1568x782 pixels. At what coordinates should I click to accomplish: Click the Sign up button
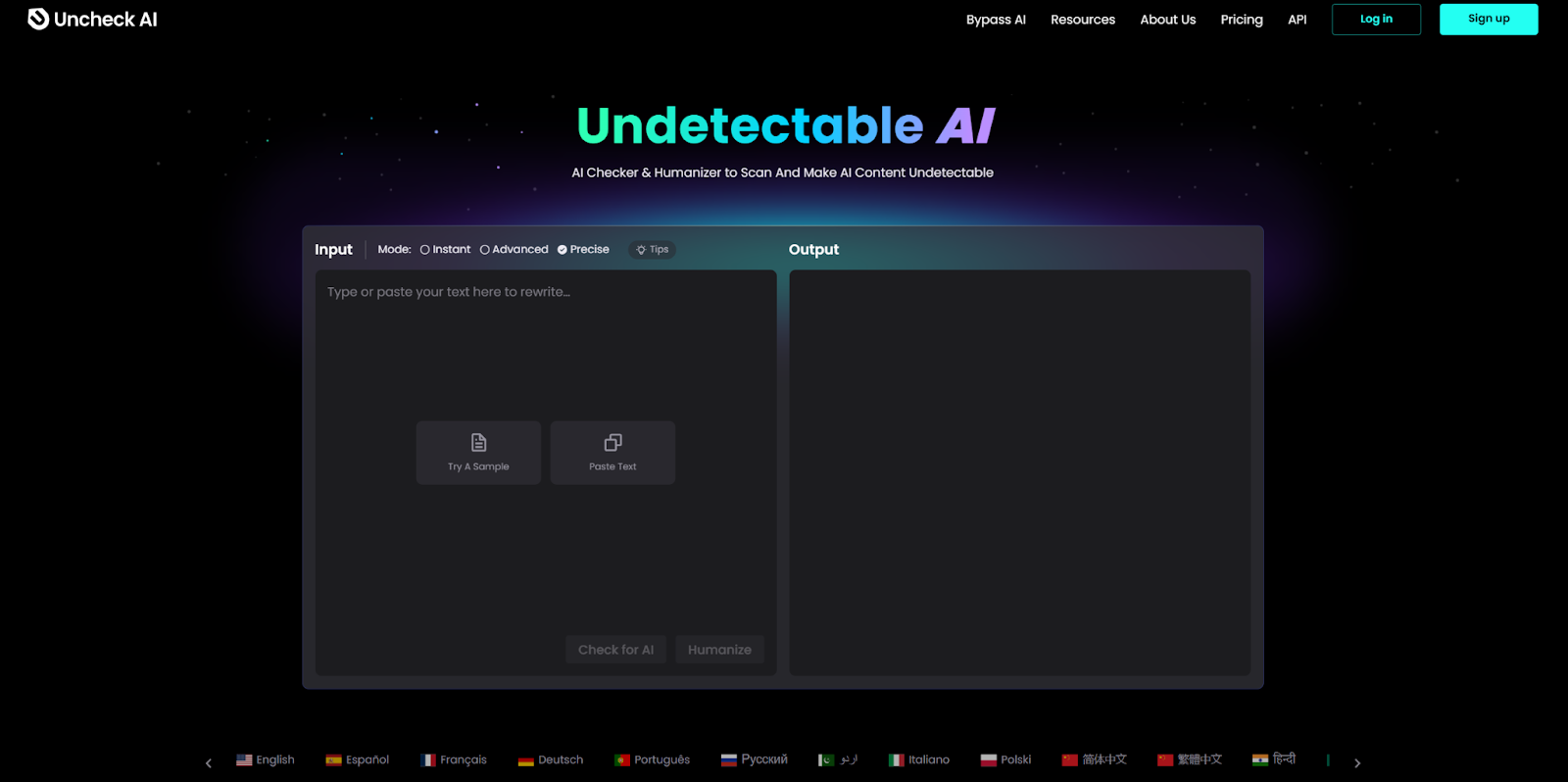pos(1489,20)
